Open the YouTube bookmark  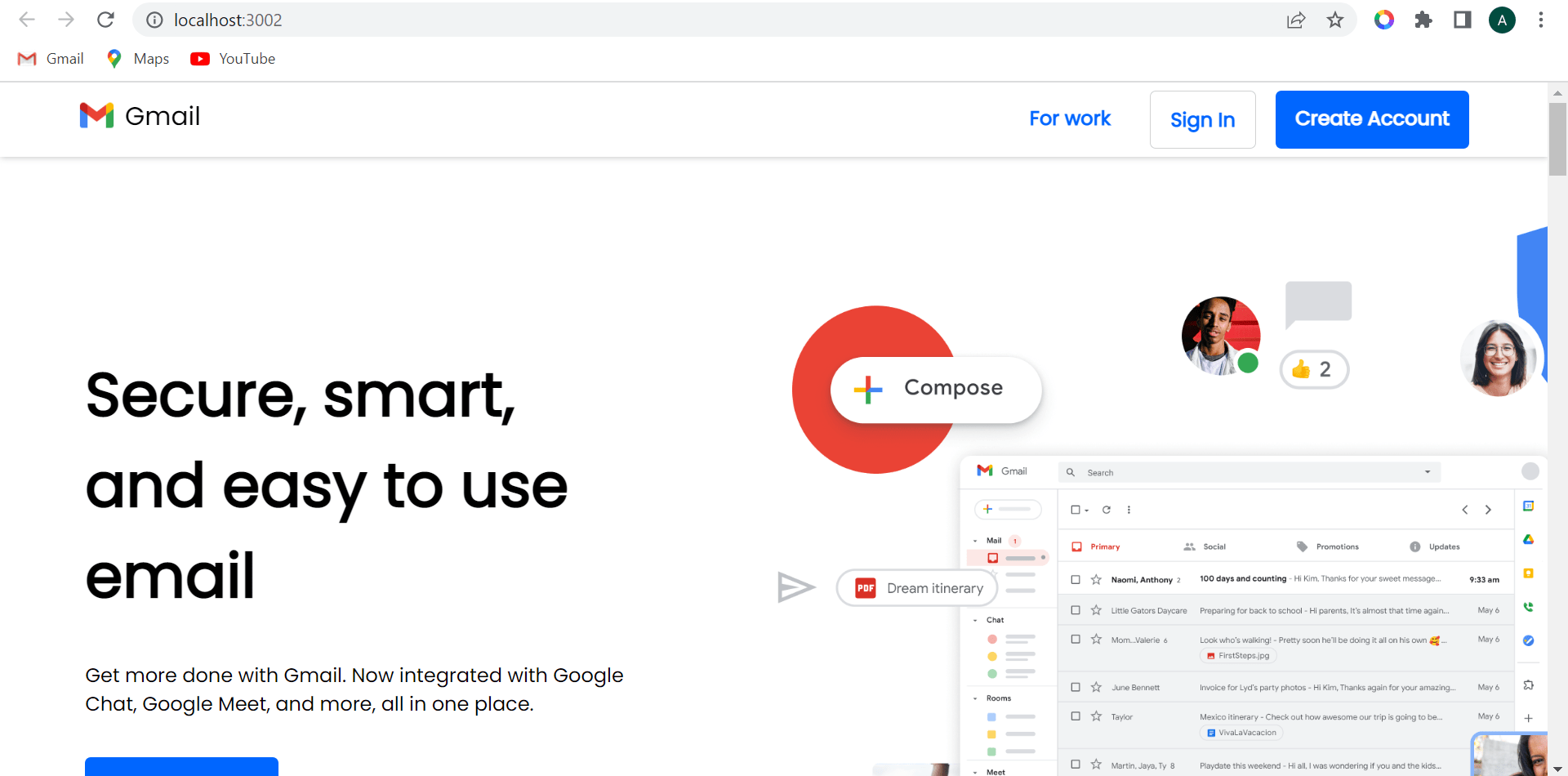pos(233,59)
